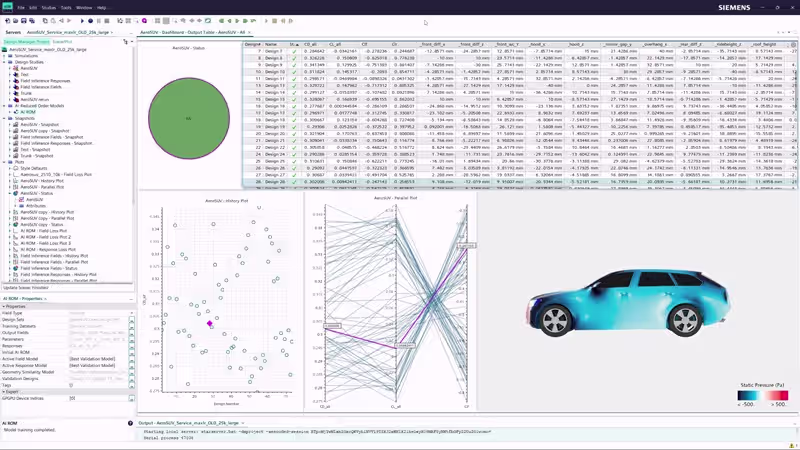Click the Design 28 highlighted table row
Viewport: 800px width, 450px height.
click(519, 182)
